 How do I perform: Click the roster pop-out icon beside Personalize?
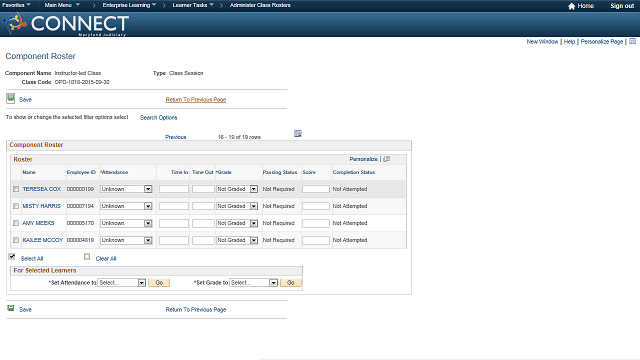[387, 159]
